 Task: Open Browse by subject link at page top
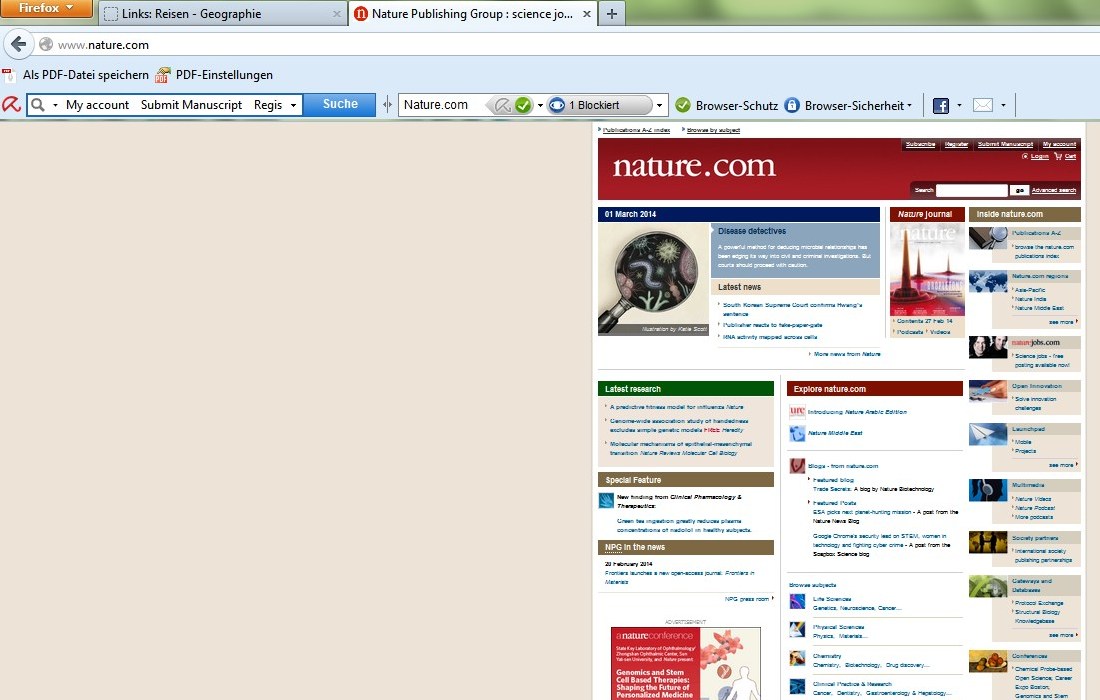[x=713, y=130]
